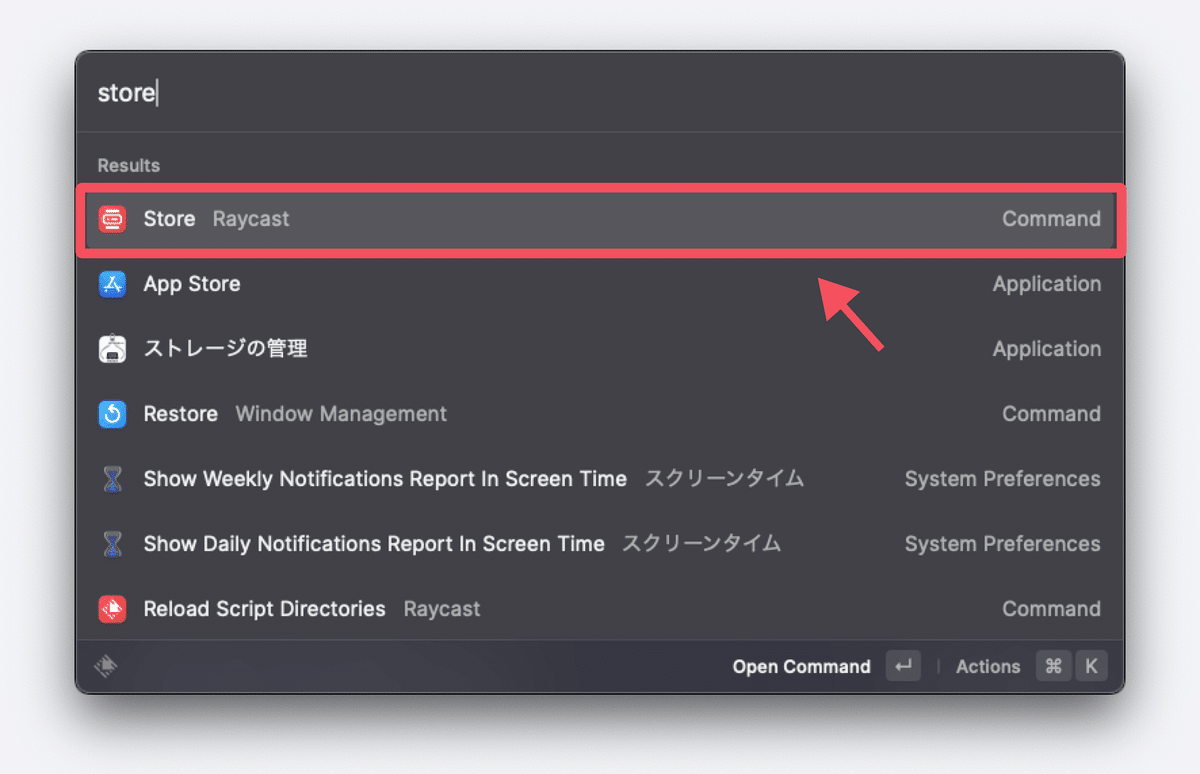Open the App Store result
Image resolution: width=1200 pixels, height=774 pixels.
600,284
